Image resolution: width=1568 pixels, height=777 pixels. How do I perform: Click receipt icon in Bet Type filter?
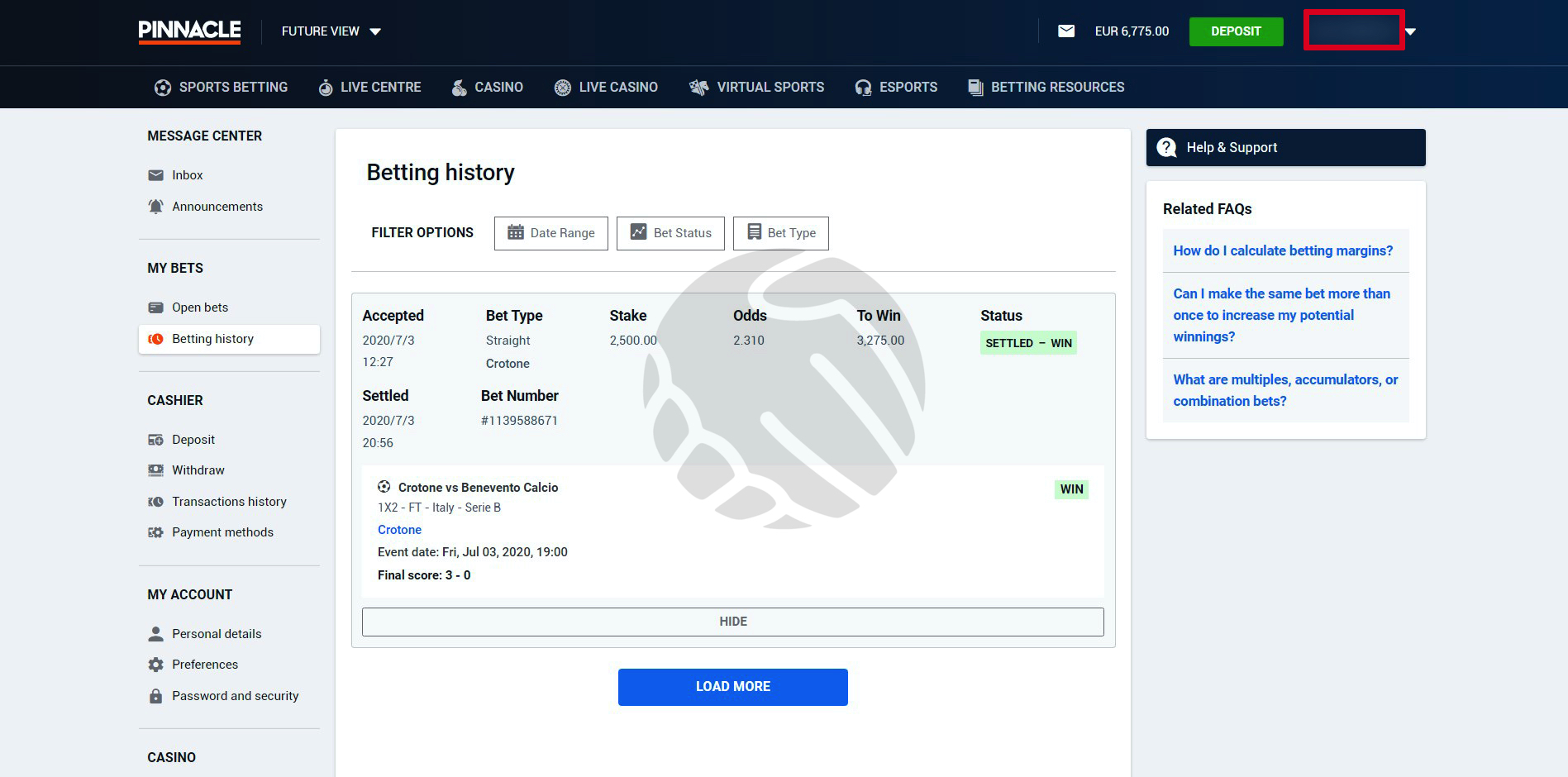(754, 232)
